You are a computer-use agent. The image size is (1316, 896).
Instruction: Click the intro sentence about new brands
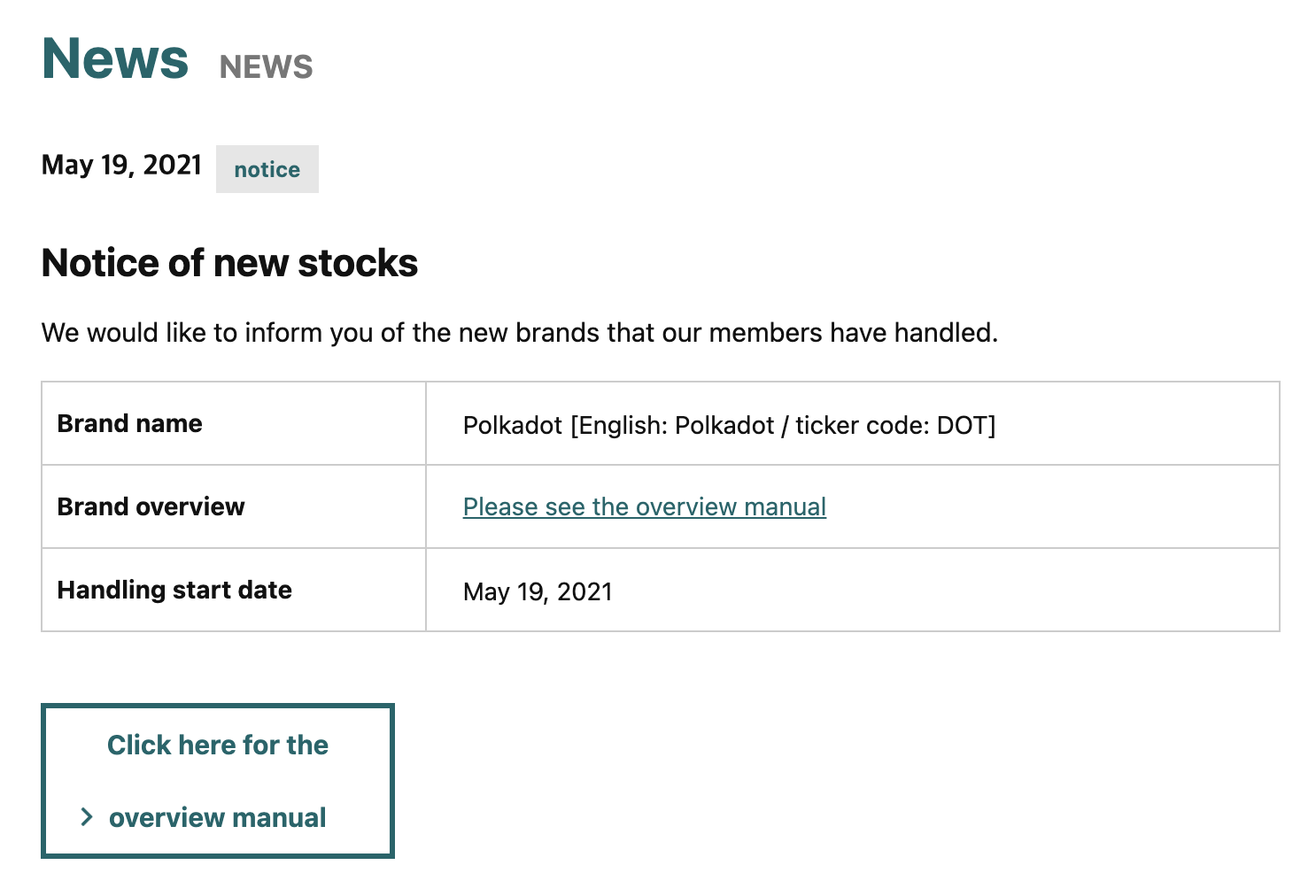click(519, 333)
